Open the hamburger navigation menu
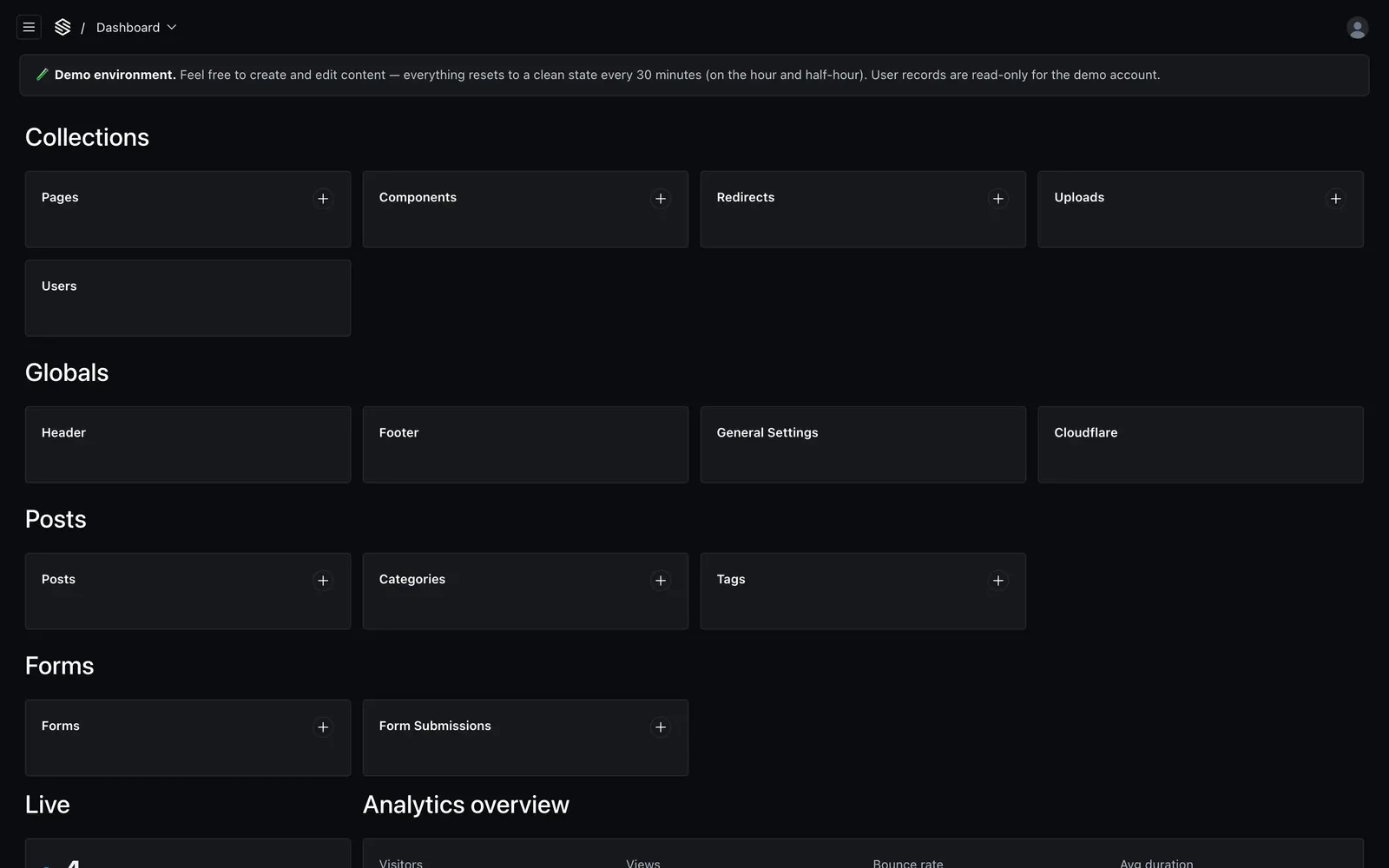Viewport: 1389px width, 868px height. tap(29, 27)
